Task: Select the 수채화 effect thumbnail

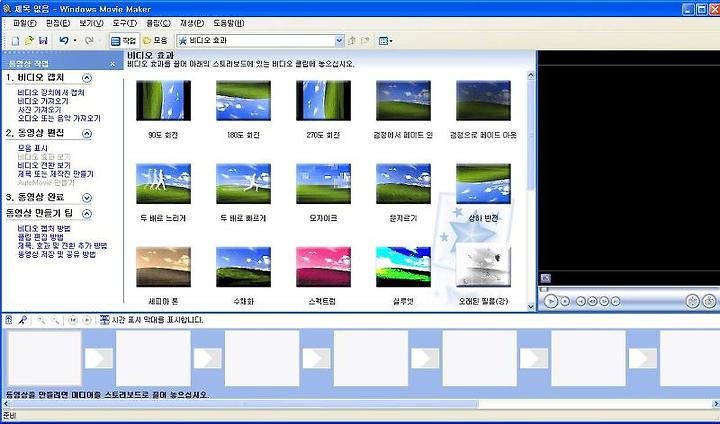Action: [243, 267]
